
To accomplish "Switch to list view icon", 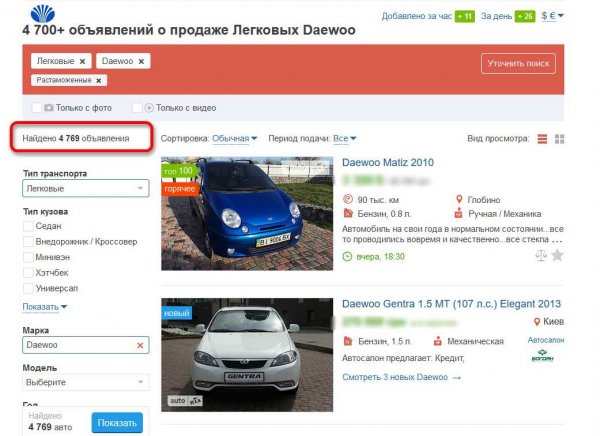I will point(542,139).
